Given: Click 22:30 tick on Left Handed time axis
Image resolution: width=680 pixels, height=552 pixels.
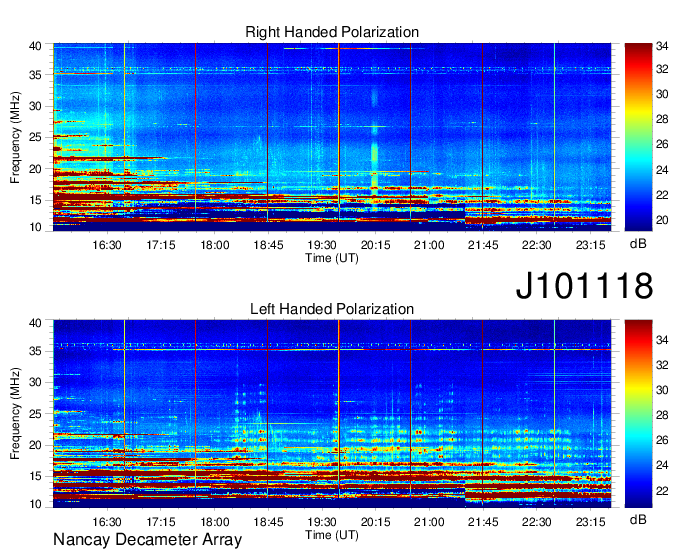Looking at the screenshot, I should pyautogui.click(x=536, y=522).
